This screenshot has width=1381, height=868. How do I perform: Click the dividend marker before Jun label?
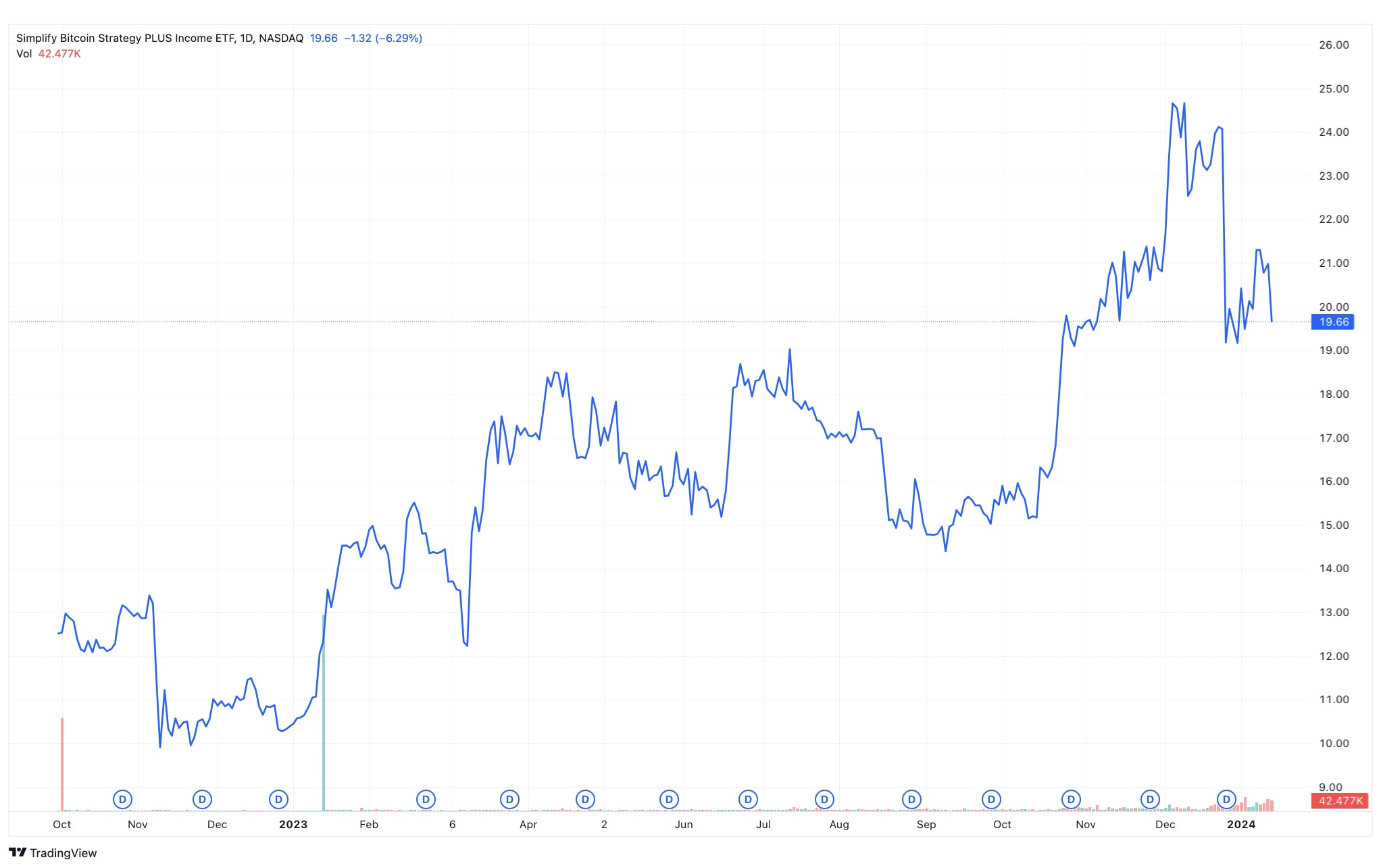[669, 800]
